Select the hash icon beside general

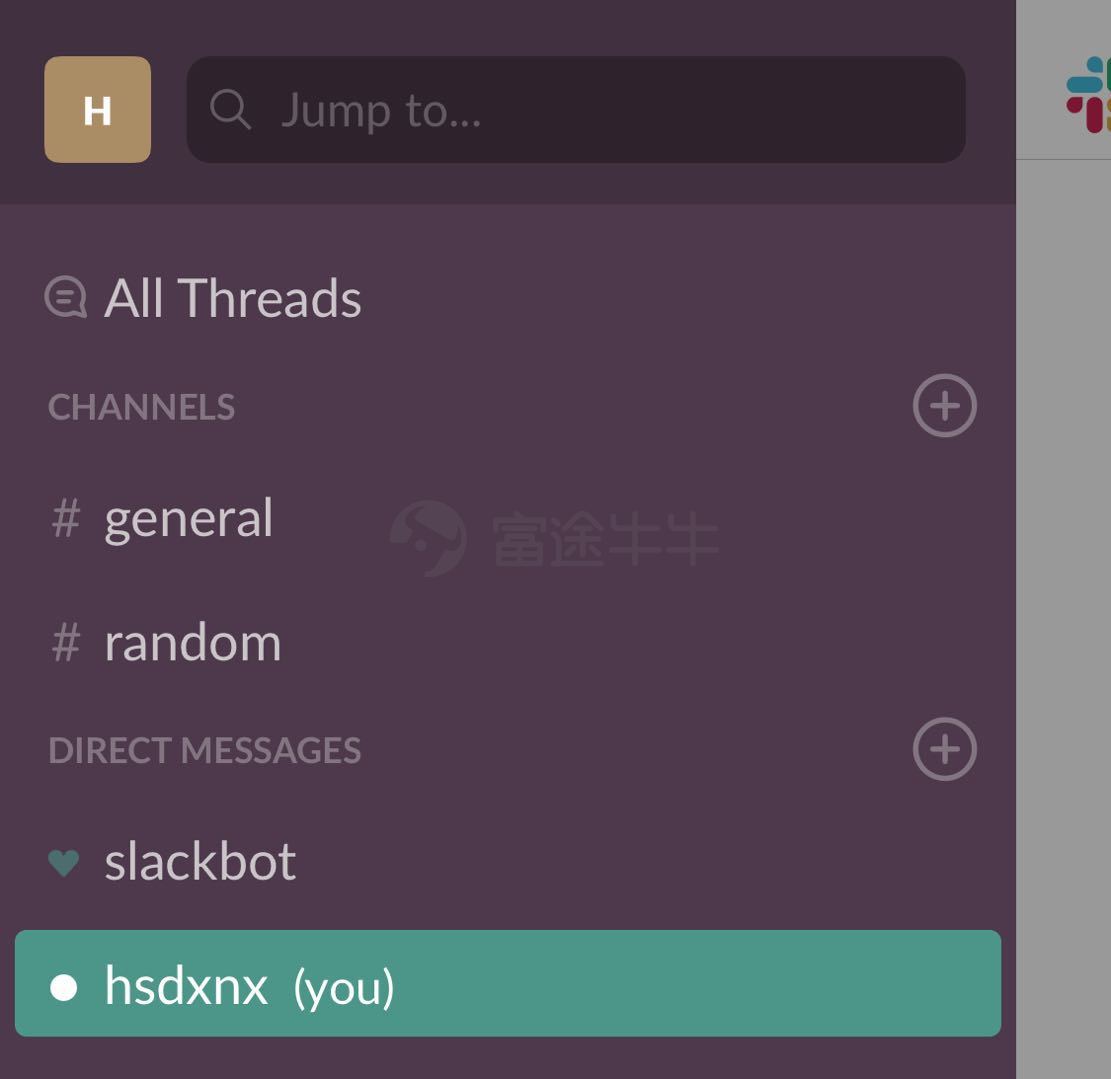(66, 518)
